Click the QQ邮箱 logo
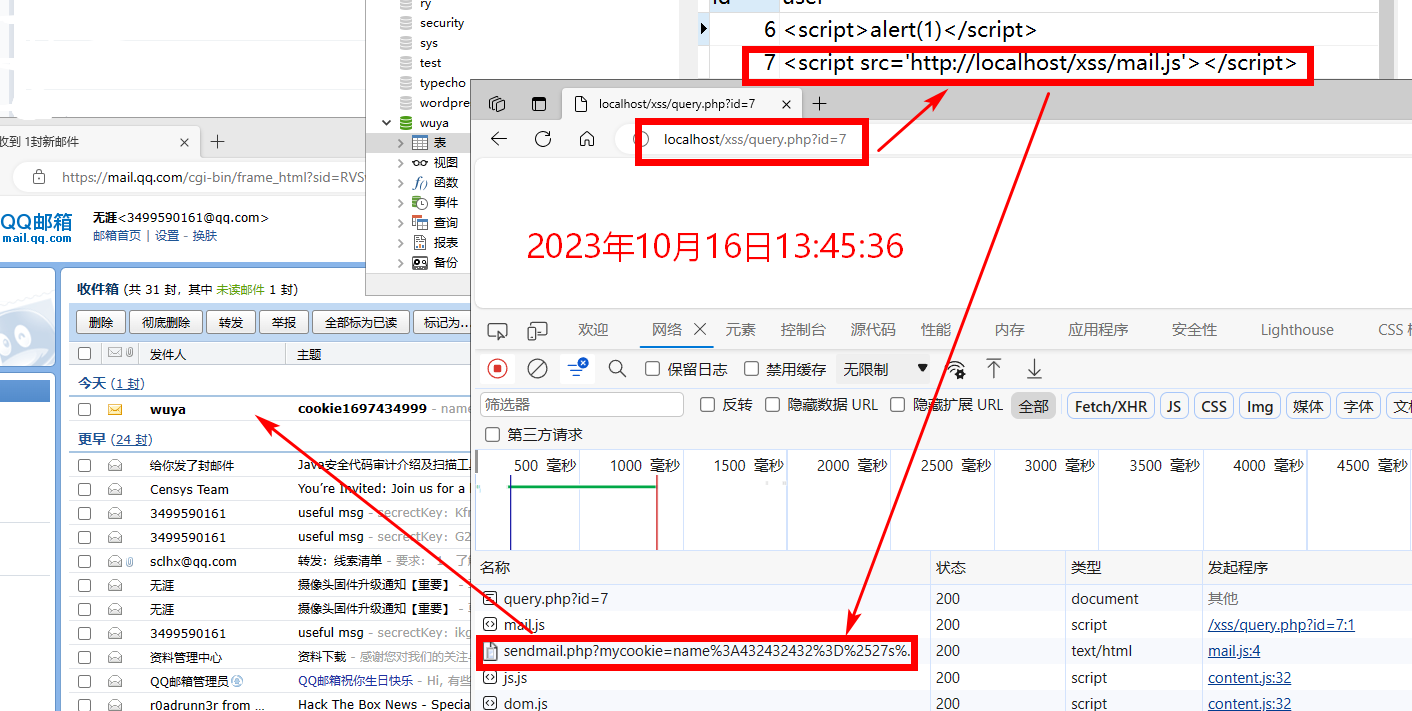Screen dimensions: 1412x711 [37, 226]
